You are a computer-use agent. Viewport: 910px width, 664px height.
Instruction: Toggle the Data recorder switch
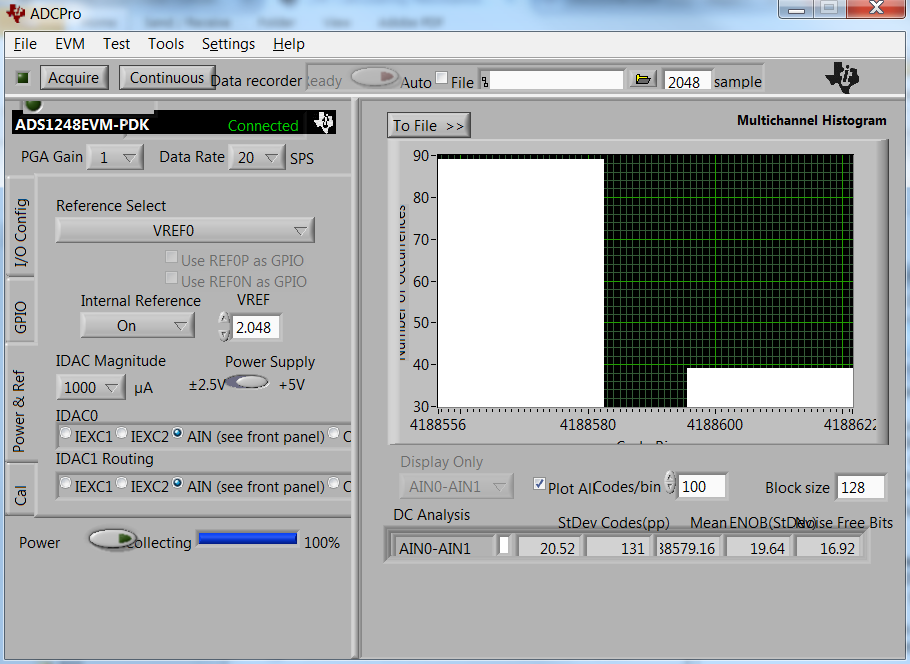[x=375, y=77]
